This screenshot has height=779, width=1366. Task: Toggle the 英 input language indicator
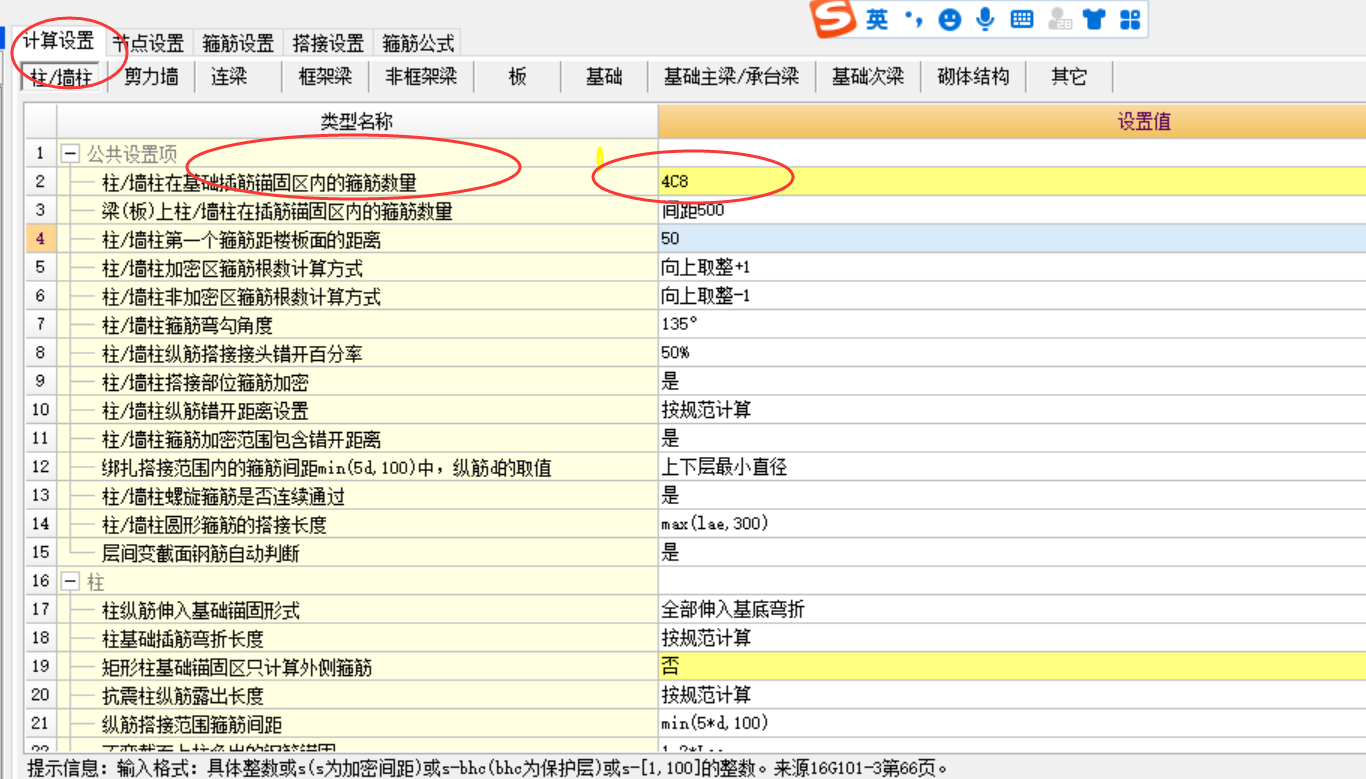tap(877, 19)
